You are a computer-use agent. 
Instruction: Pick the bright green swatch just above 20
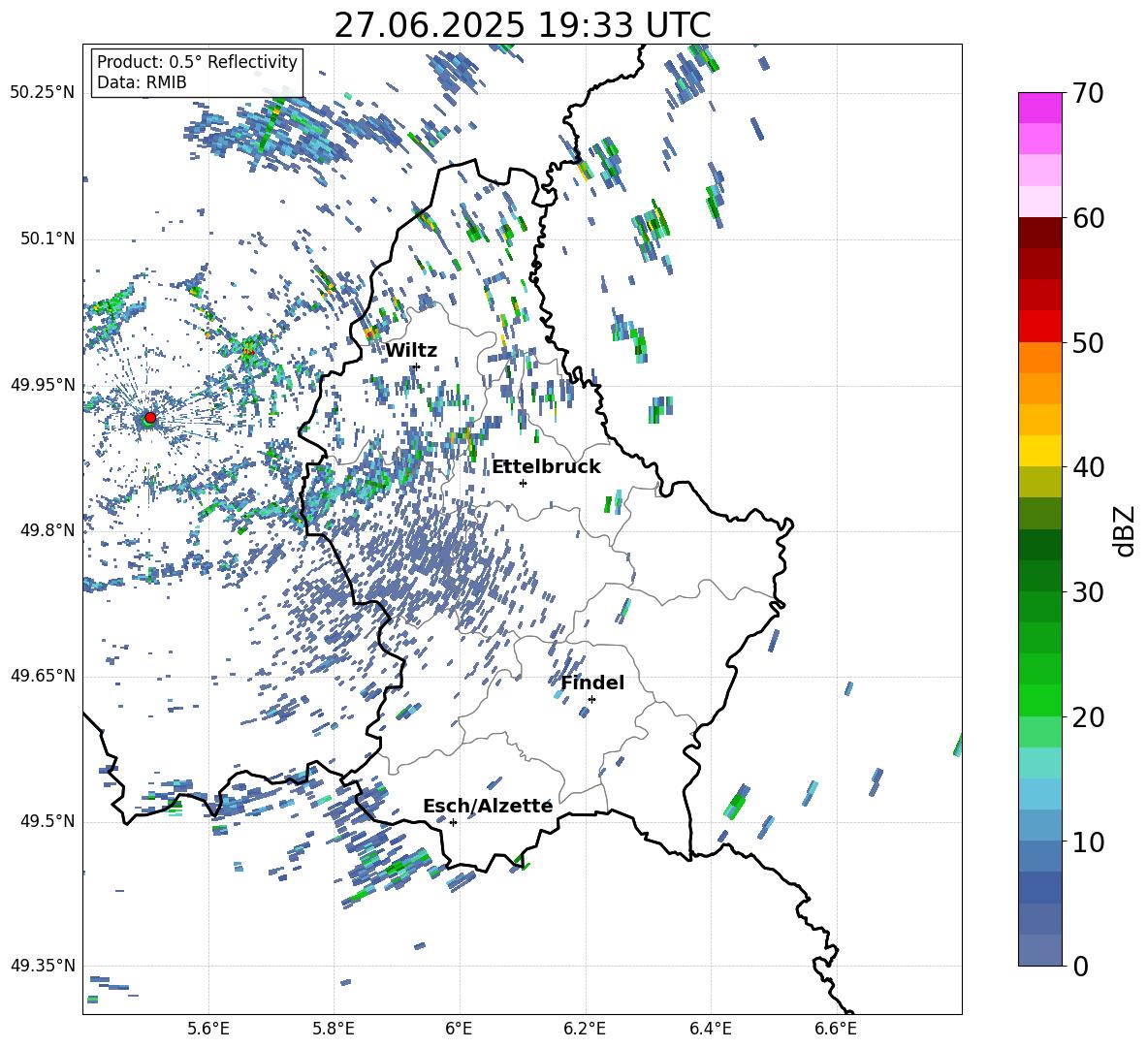[1040, 700]
